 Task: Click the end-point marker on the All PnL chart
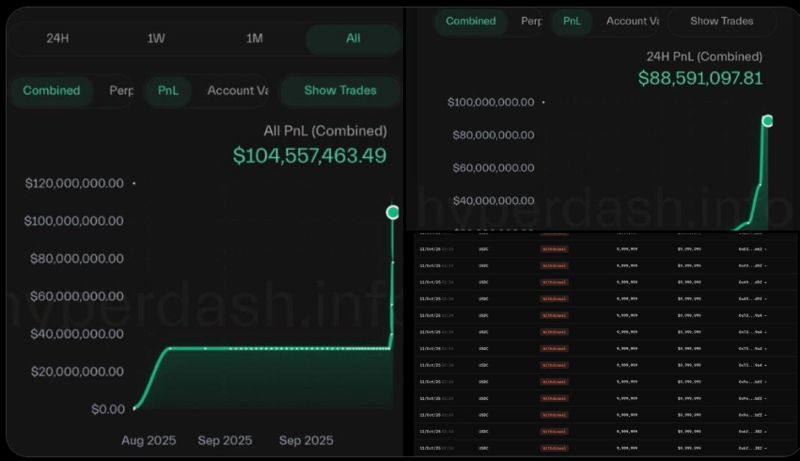click(x=393, y=212)
